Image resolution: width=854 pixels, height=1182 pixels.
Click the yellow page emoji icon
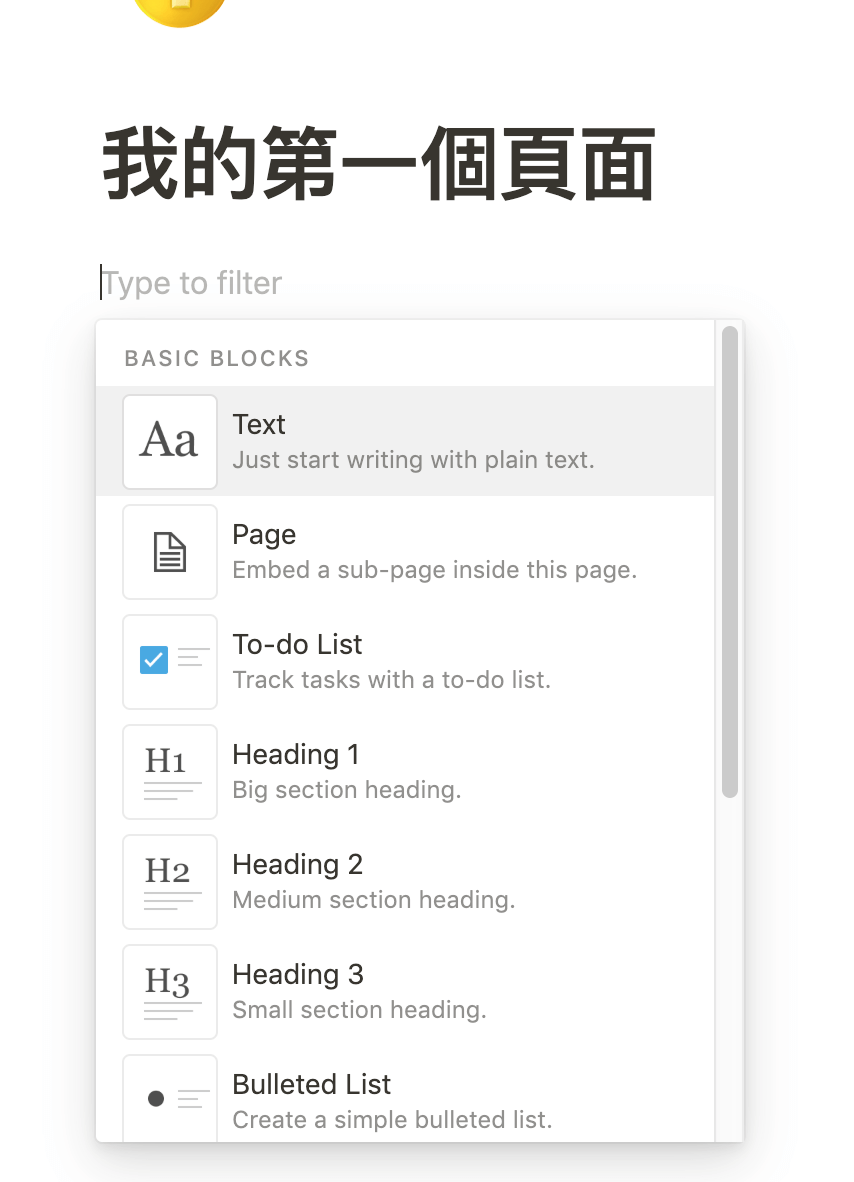click(x=180, y=10)
